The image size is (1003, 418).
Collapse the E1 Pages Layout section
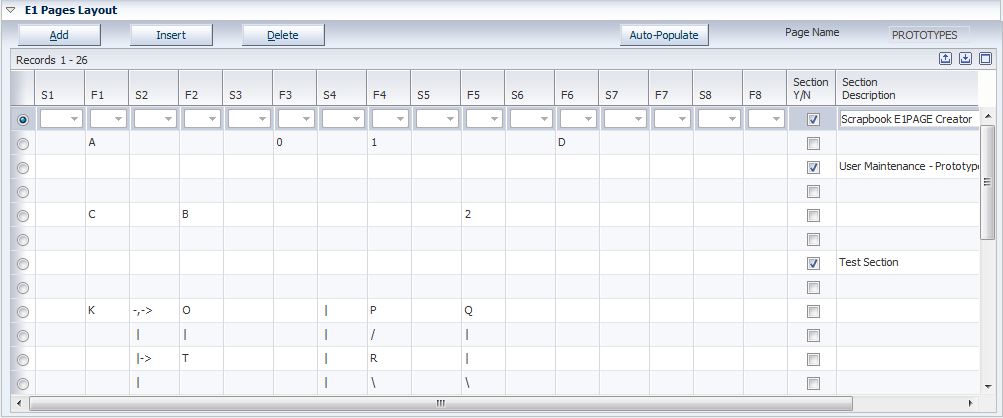[x=10, y=10]
